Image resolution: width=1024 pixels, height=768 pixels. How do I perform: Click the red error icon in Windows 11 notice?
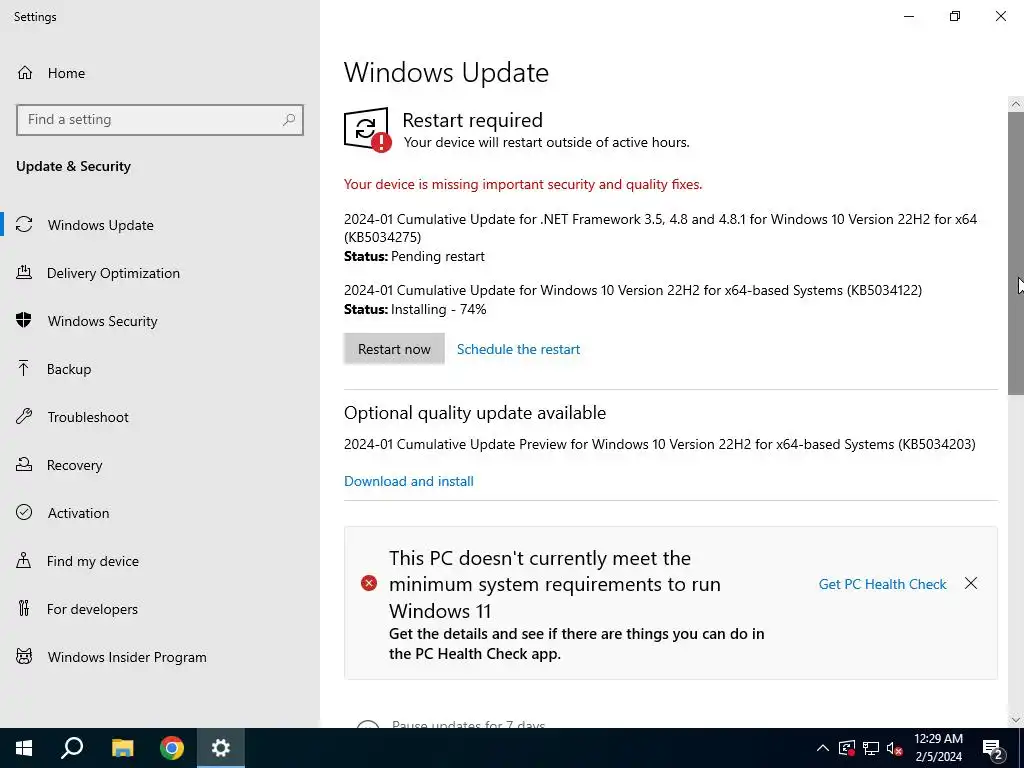tap(369, 583)
